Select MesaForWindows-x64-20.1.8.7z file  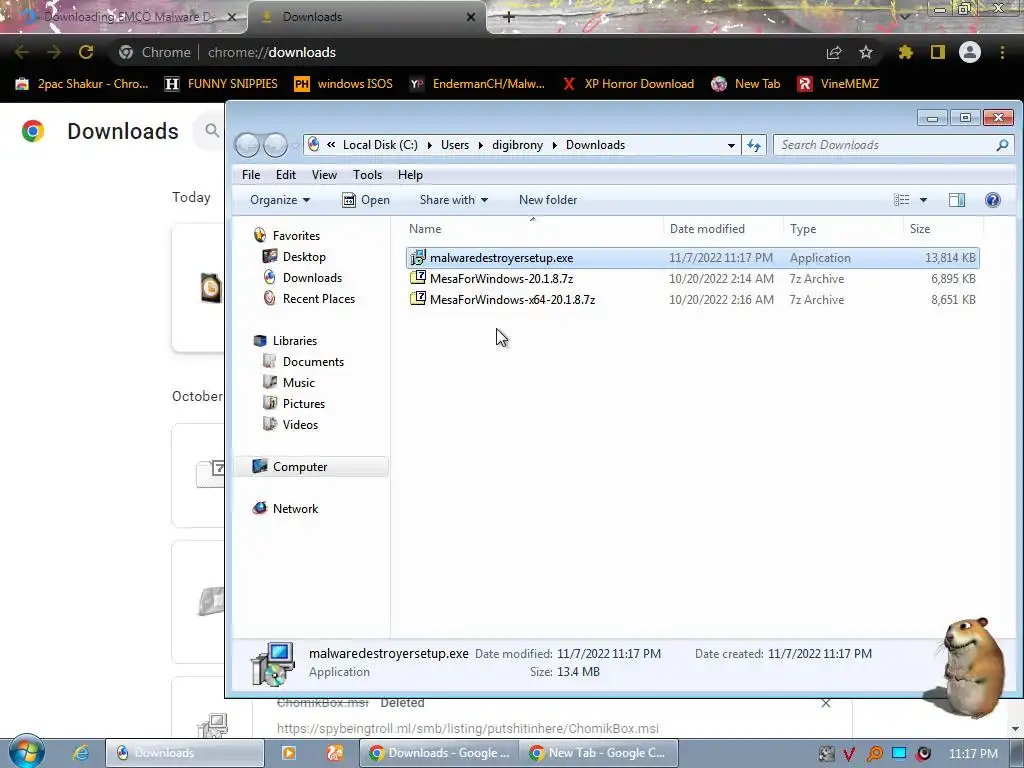692,300
